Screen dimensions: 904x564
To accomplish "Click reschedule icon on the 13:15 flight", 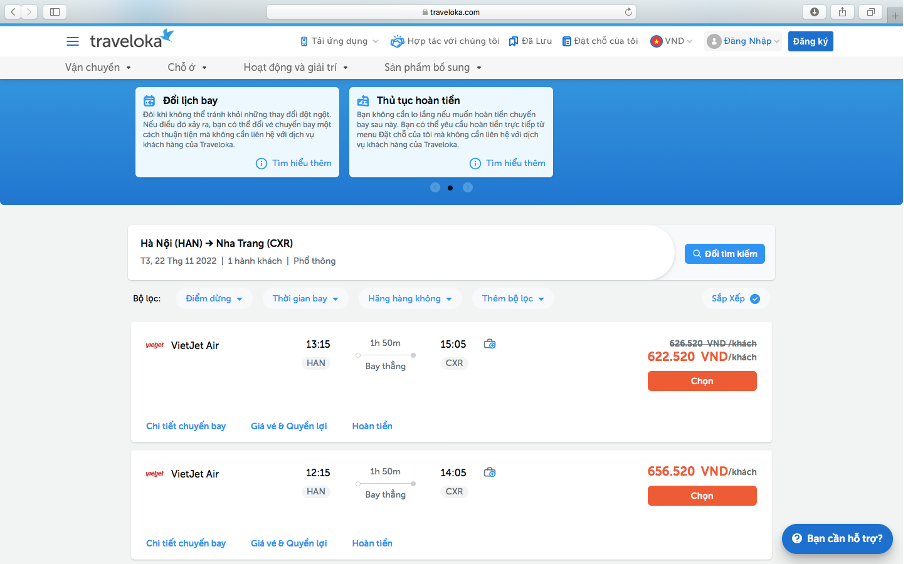I will tap(489, 344).
